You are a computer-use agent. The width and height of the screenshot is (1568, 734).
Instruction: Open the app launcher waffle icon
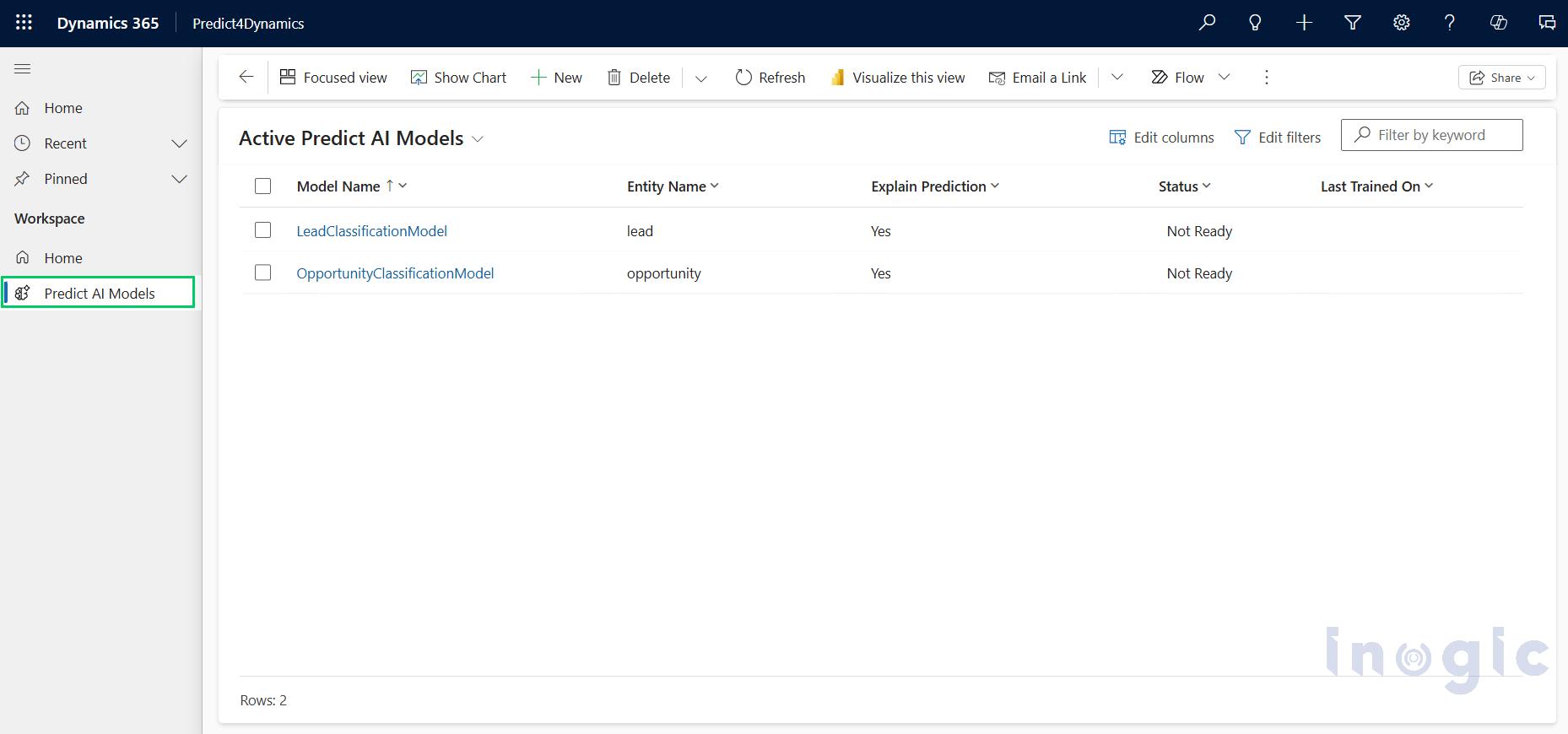tap(24, 23)
